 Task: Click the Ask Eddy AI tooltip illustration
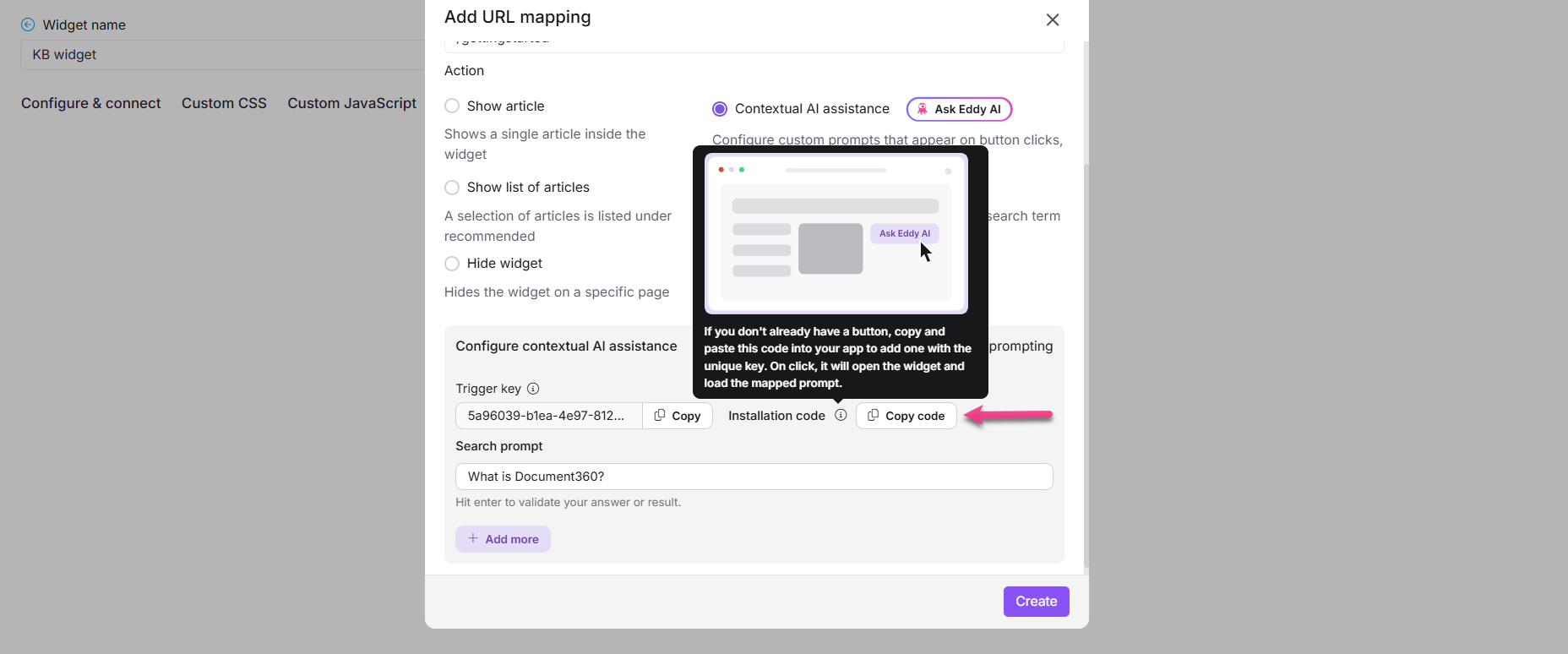[x=836, y=233]
